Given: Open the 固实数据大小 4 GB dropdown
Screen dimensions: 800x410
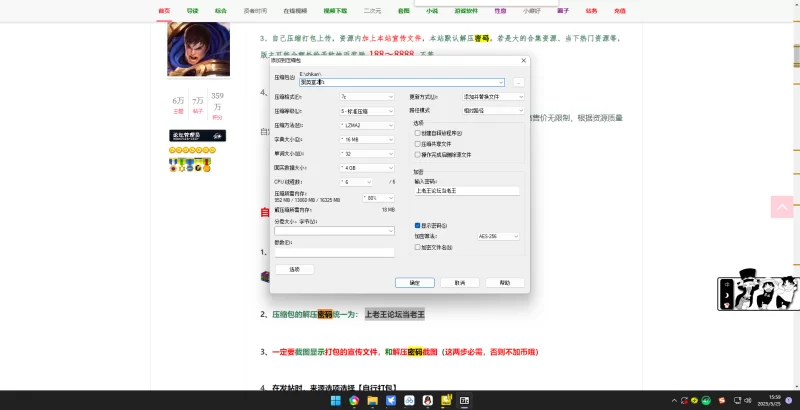Looking at the screenshot, I should 367,168.
